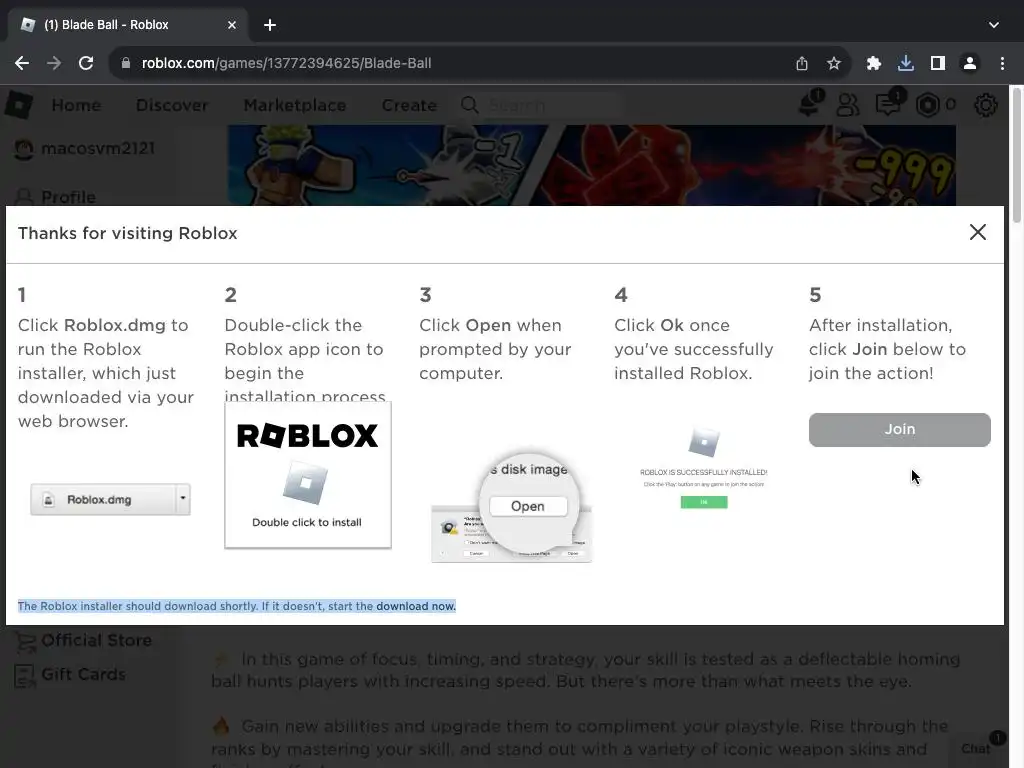
Task: Go to Home in Roblox navigation
Action: click(76, 105)
